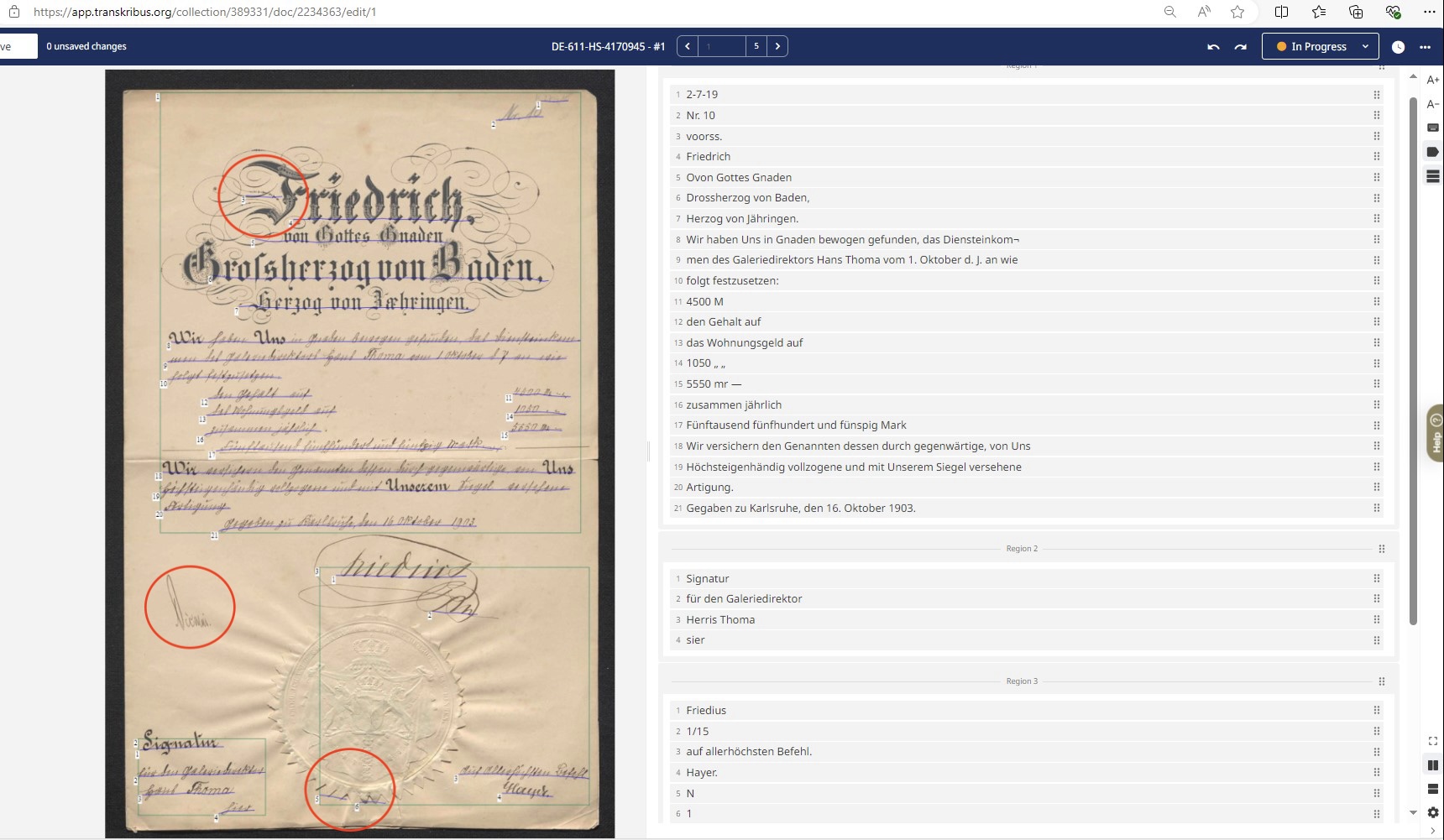Click drag handle for line "Signatur"

pyautogui.click(x=1377, y=579)
